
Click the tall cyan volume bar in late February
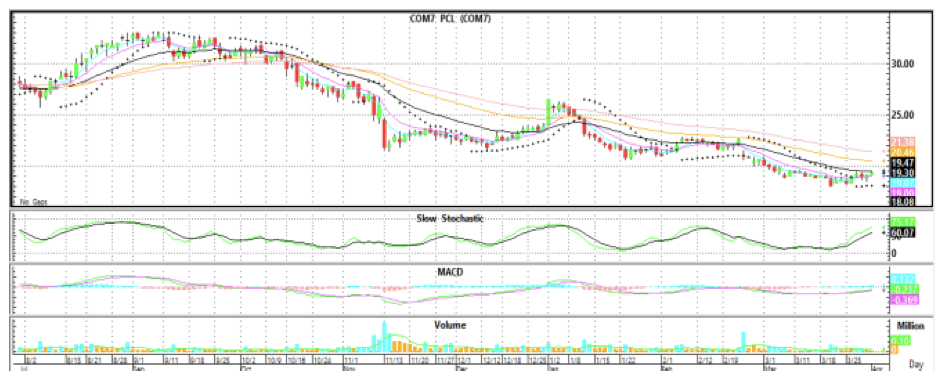(x=744, y=341)
